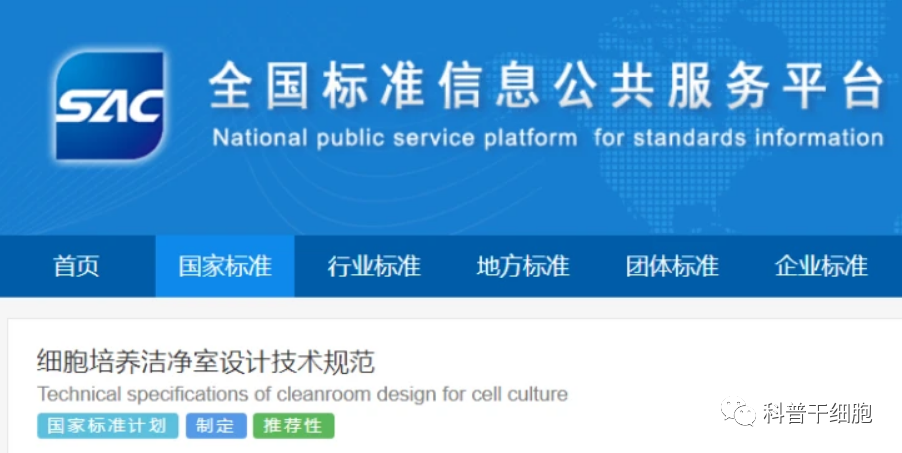Switch to the 行业标准 tab
This screenshot has height=453, width=902.
[374, 266]
